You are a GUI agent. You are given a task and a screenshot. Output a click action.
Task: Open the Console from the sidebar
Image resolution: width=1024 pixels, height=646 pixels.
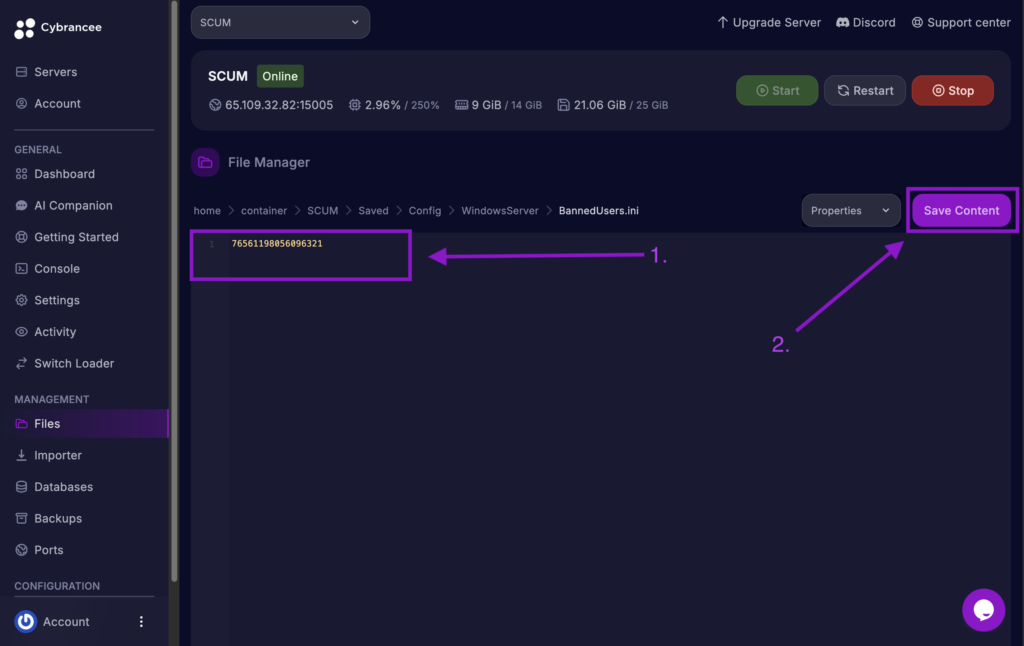coord(58,268)
